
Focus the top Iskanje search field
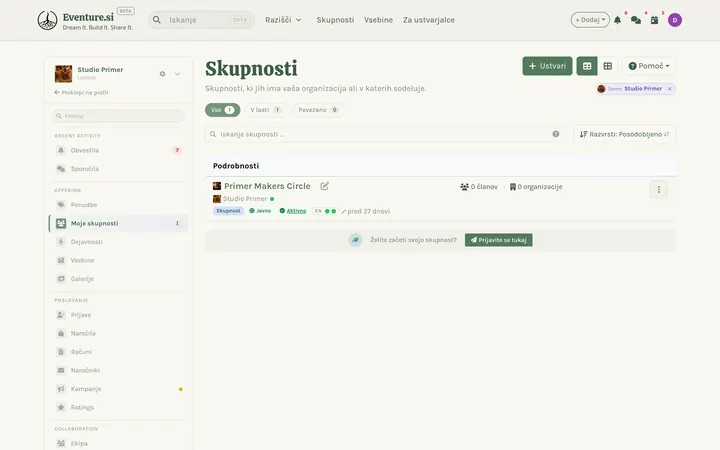point(201,20)
